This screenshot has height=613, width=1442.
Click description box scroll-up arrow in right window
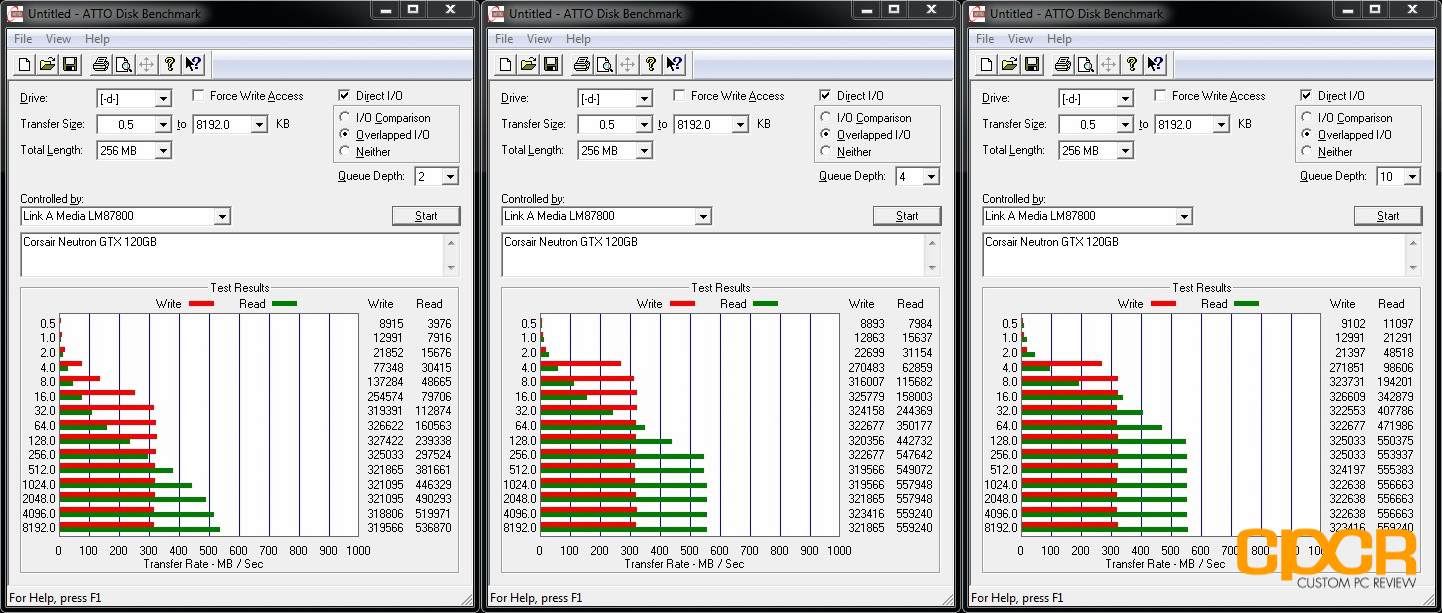[x=1413, y=243]
